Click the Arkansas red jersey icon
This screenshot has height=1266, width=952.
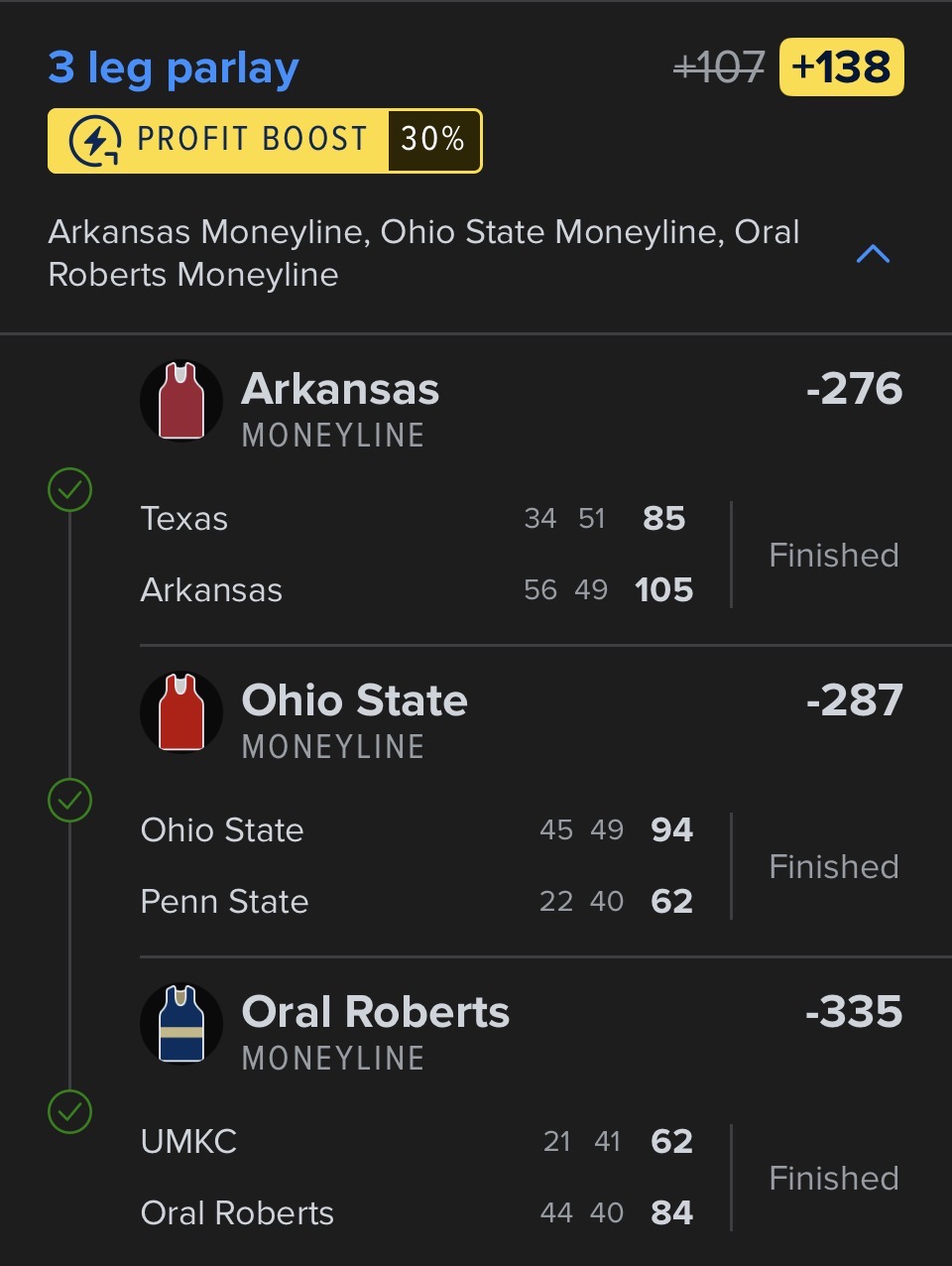(181, 401)
